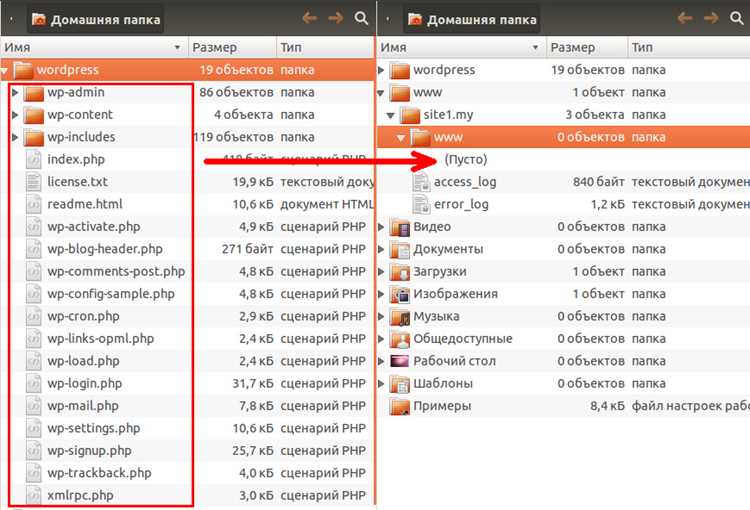The image size is (750, 510).
Task: Collapse the highlighted www subfolder
Action: 401,137
